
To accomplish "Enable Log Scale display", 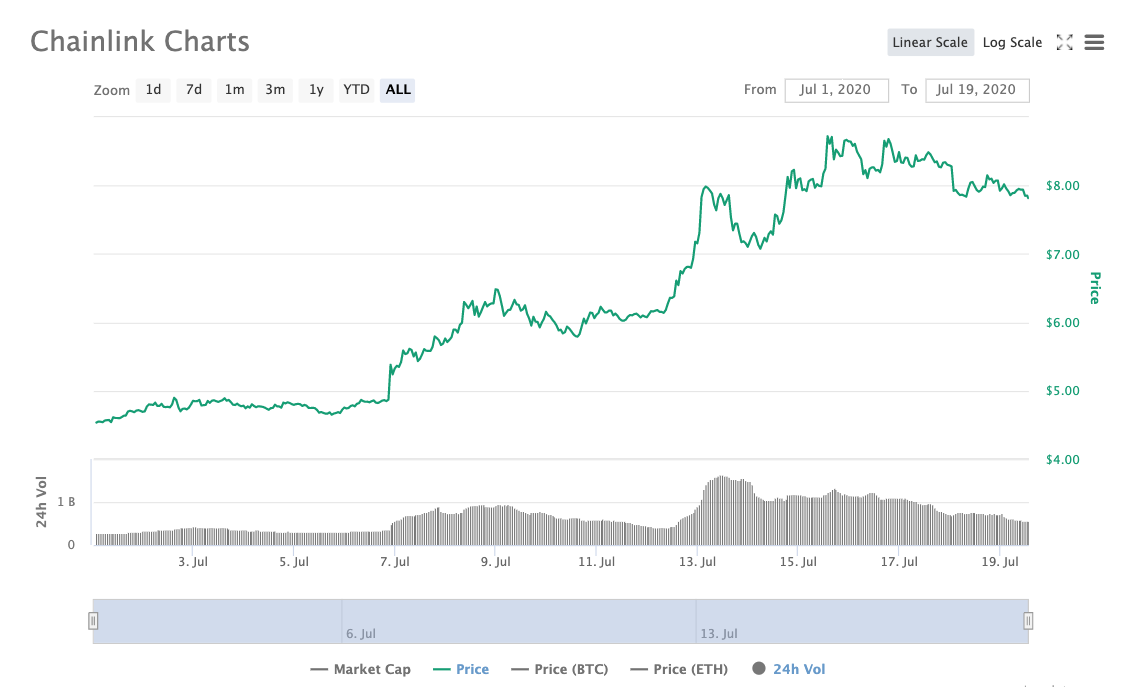I will click(1012, 42).
